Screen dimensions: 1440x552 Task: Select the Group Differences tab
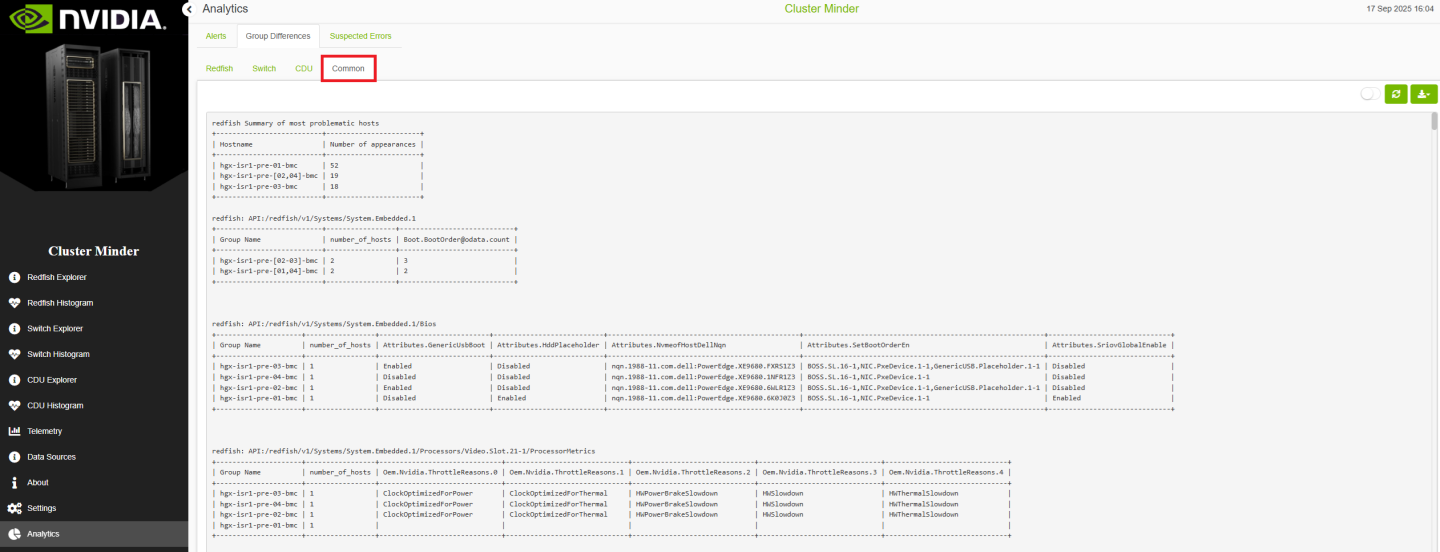(x=277, y=36)
